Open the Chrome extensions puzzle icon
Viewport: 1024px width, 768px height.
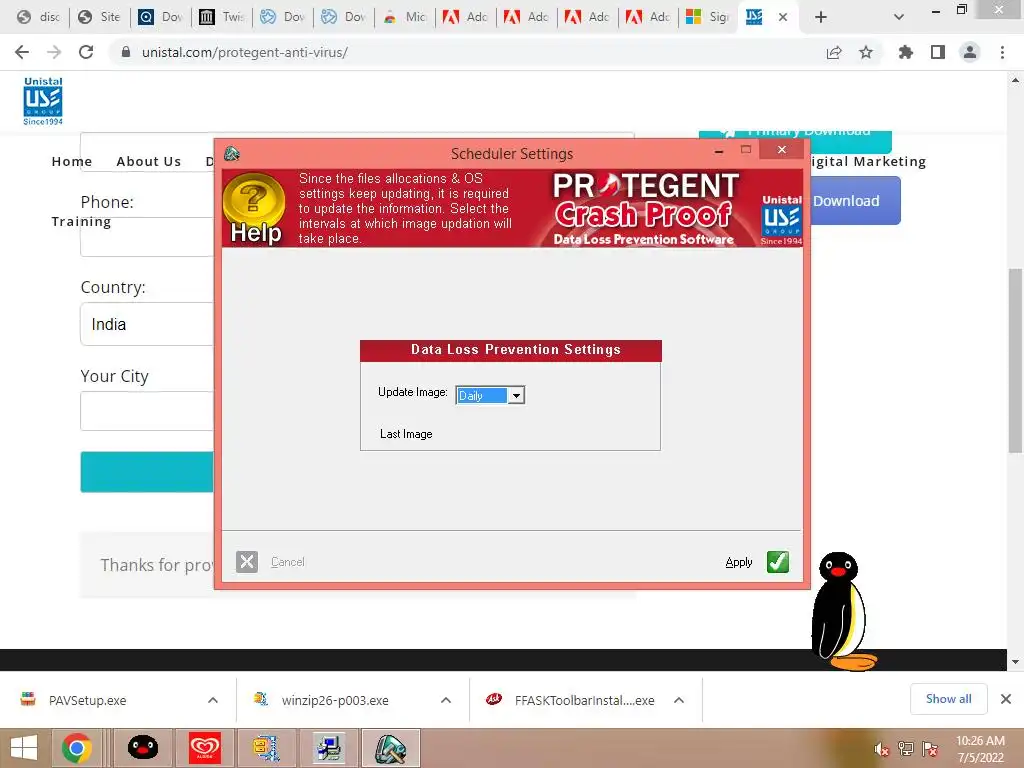[905, 52]
